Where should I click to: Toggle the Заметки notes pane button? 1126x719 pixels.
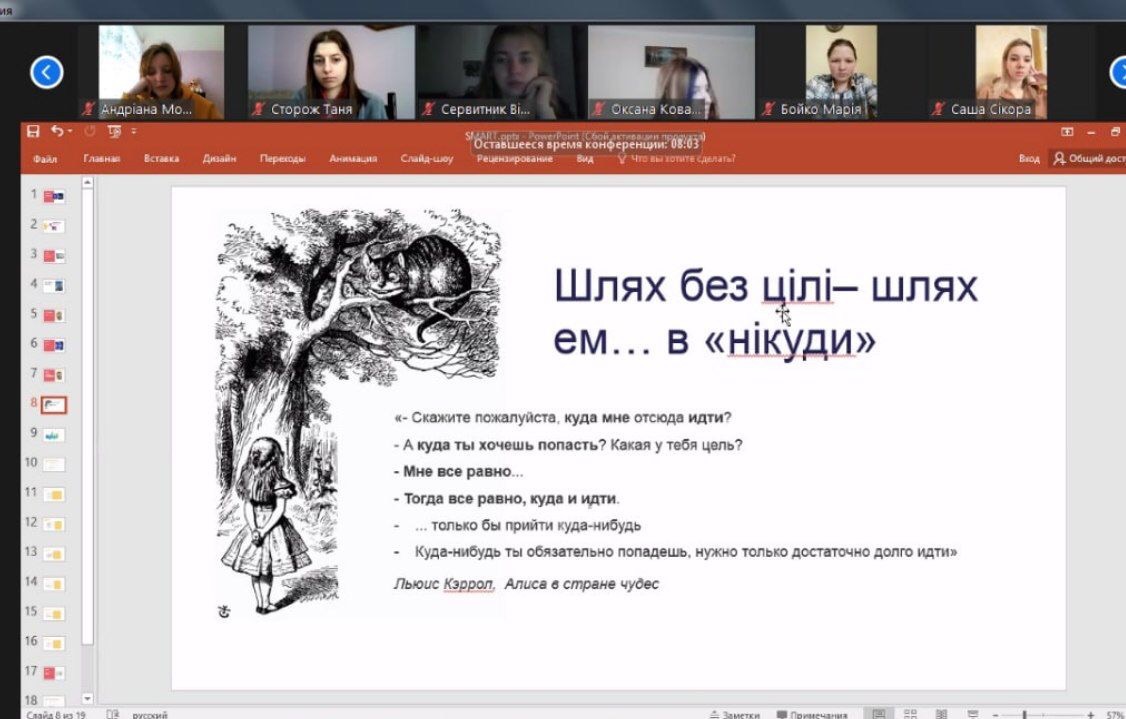734,715
